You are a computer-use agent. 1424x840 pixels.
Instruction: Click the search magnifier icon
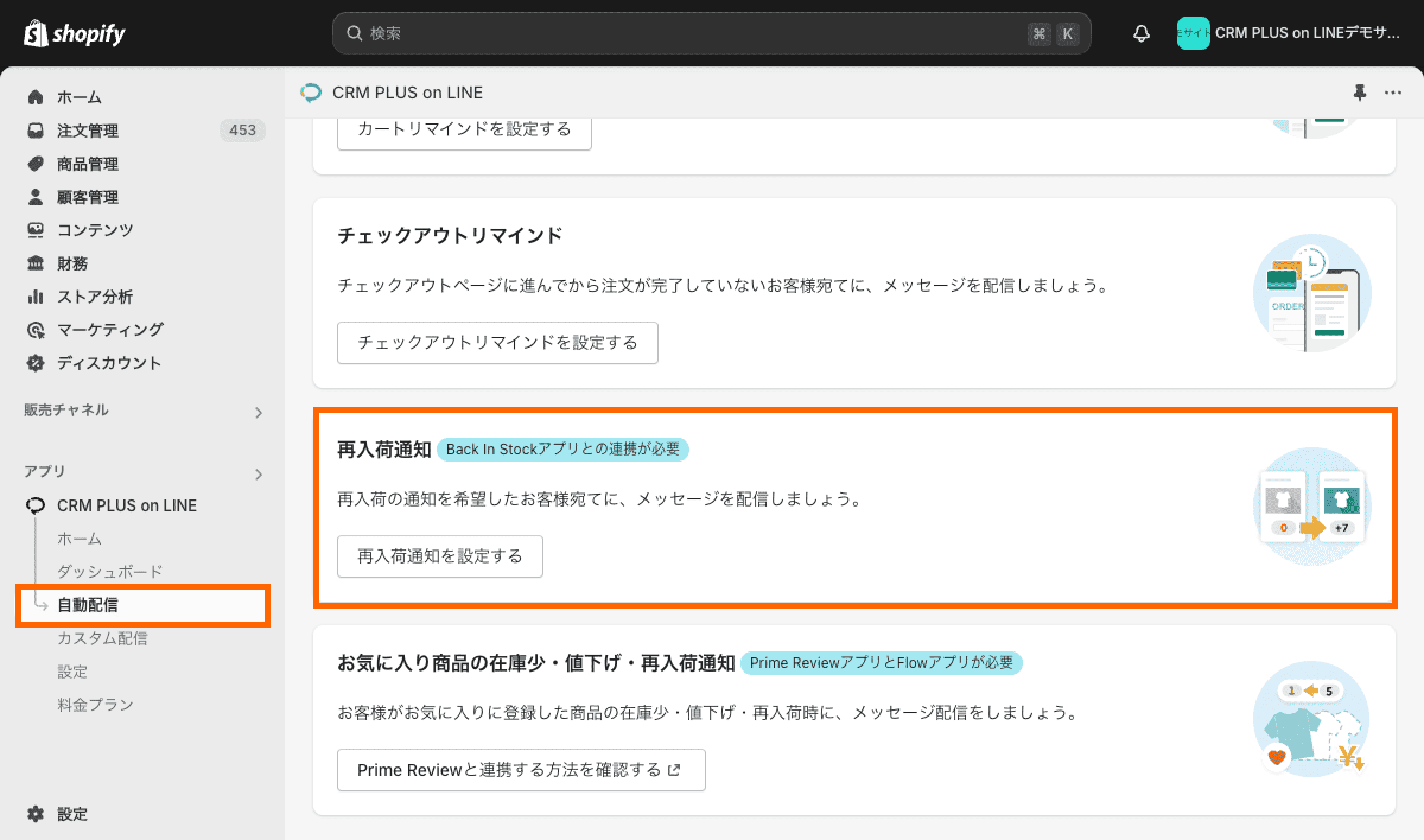point(354,33)
